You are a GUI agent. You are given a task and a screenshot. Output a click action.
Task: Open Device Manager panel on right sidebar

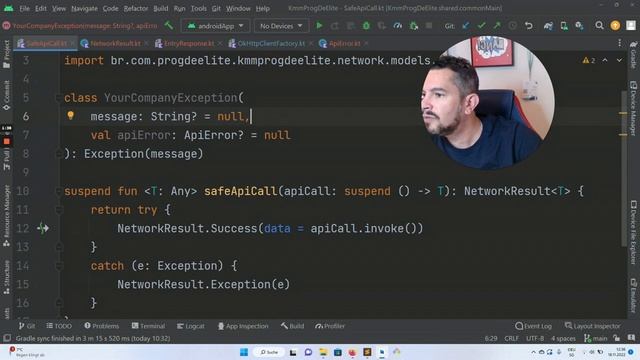(x=633, y=109)
